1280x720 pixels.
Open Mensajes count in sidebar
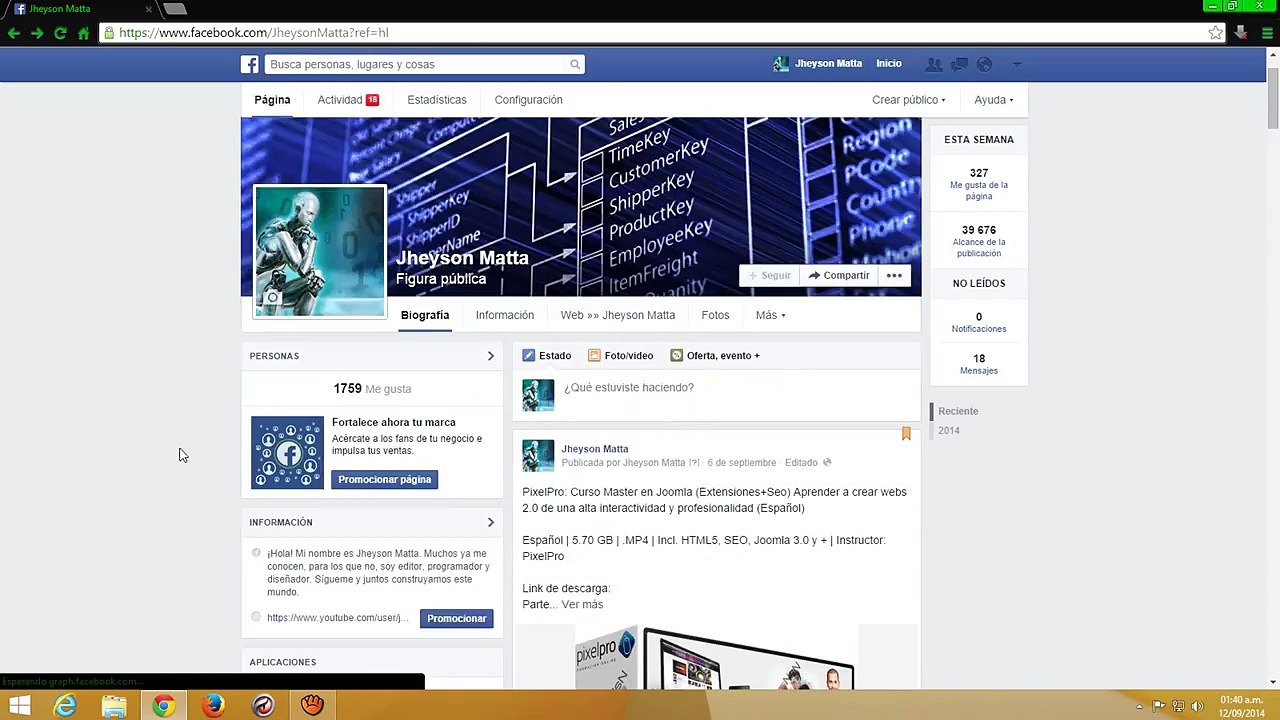[x=979, y=364]
